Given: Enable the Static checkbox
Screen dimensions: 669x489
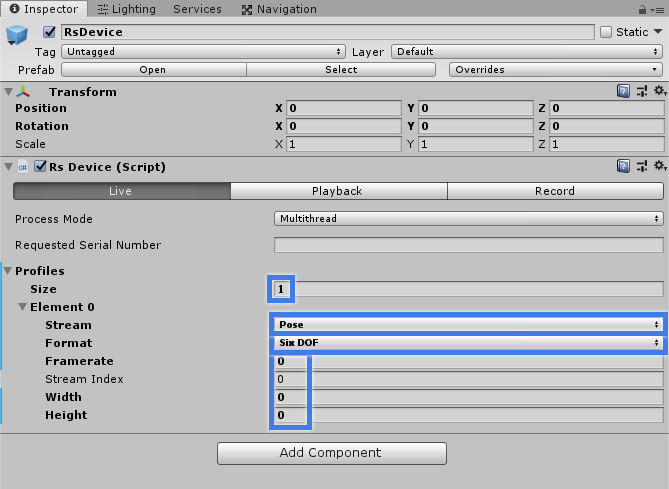Looking at the screenshot, I should point(606,32).
